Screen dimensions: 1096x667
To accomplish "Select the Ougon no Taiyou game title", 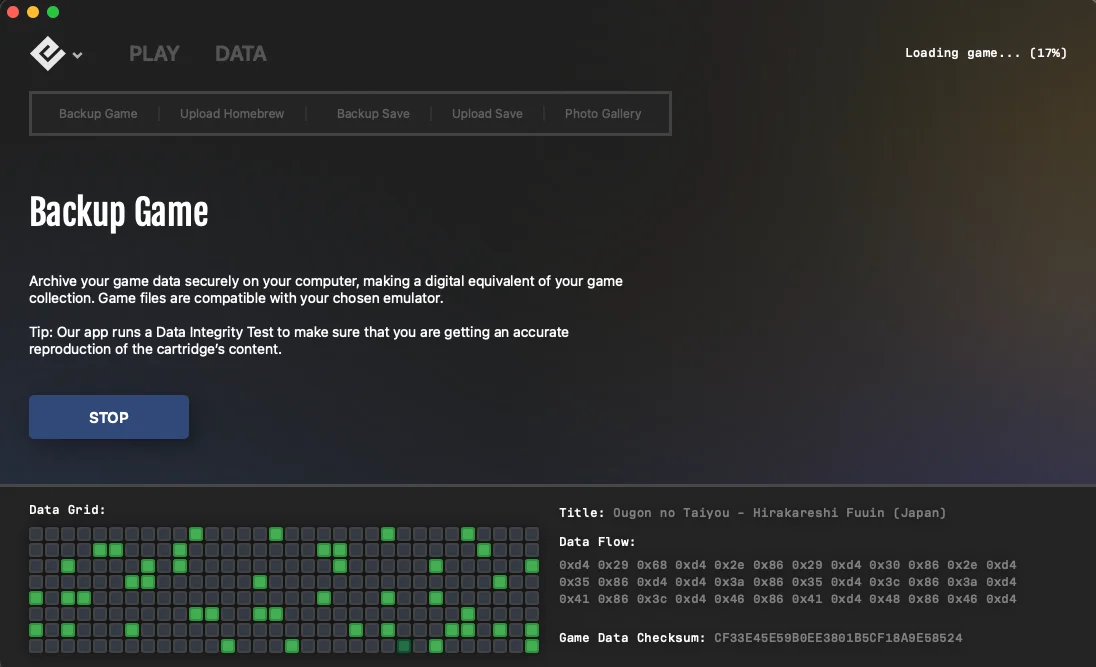I will coord(778,513).
